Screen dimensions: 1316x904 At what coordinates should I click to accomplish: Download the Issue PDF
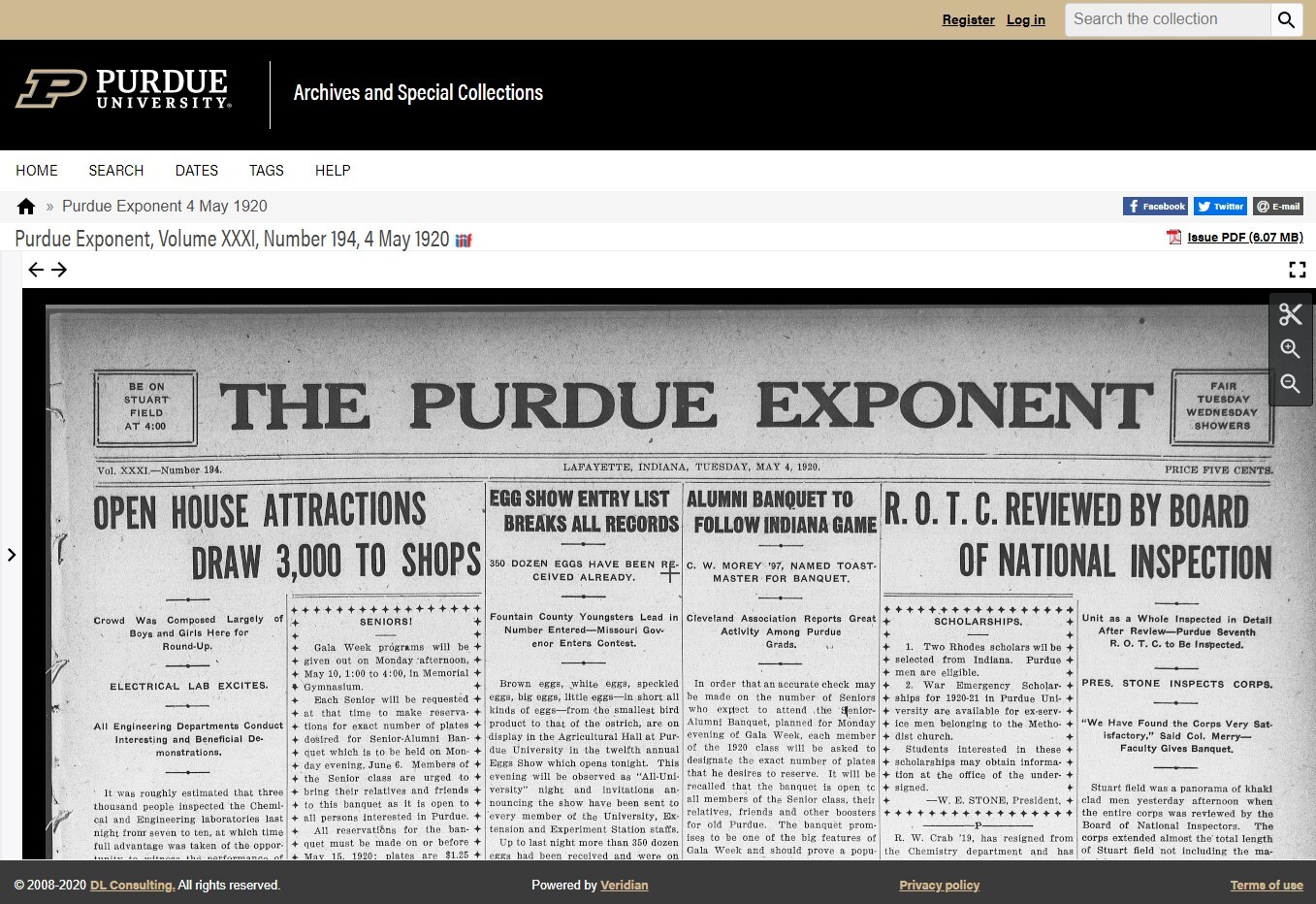(x=1242, y=237)
